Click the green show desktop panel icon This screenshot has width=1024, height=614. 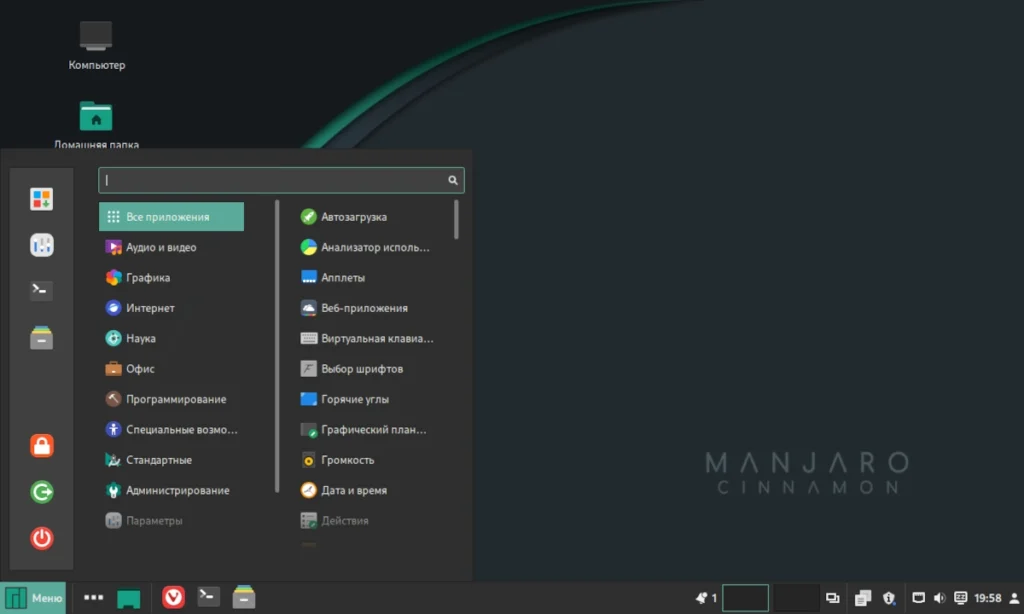coord(129,598)
